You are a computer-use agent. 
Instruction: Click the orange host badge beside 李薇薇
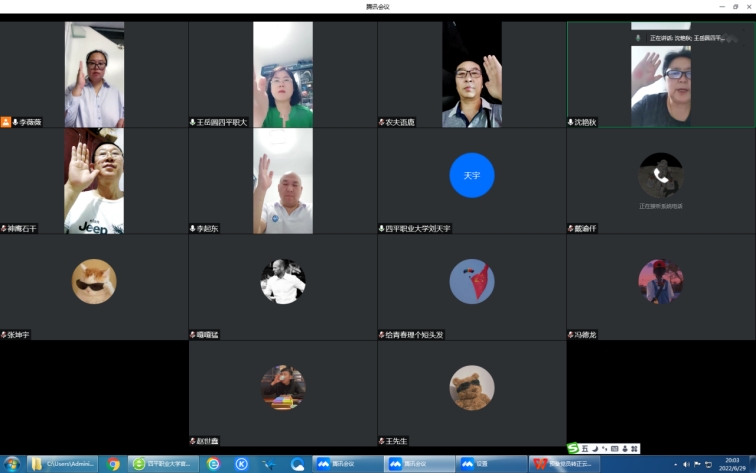[6, 122]
